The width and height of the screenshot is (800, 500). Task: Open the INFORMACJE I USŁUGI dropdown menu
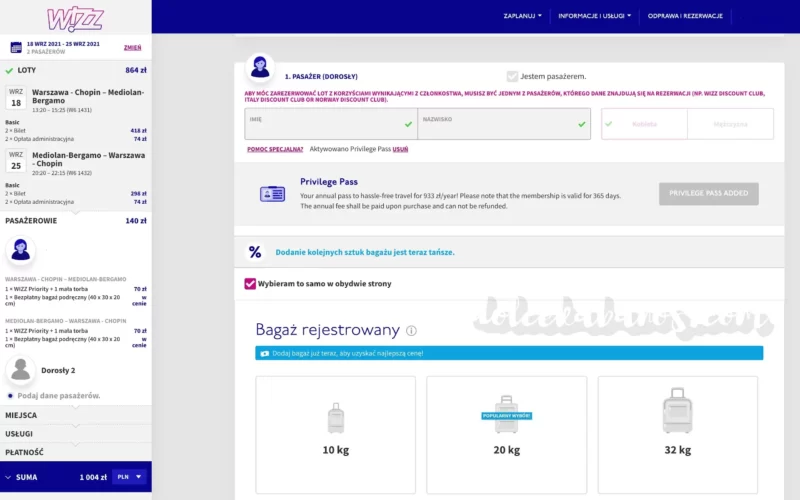[594, 16]
